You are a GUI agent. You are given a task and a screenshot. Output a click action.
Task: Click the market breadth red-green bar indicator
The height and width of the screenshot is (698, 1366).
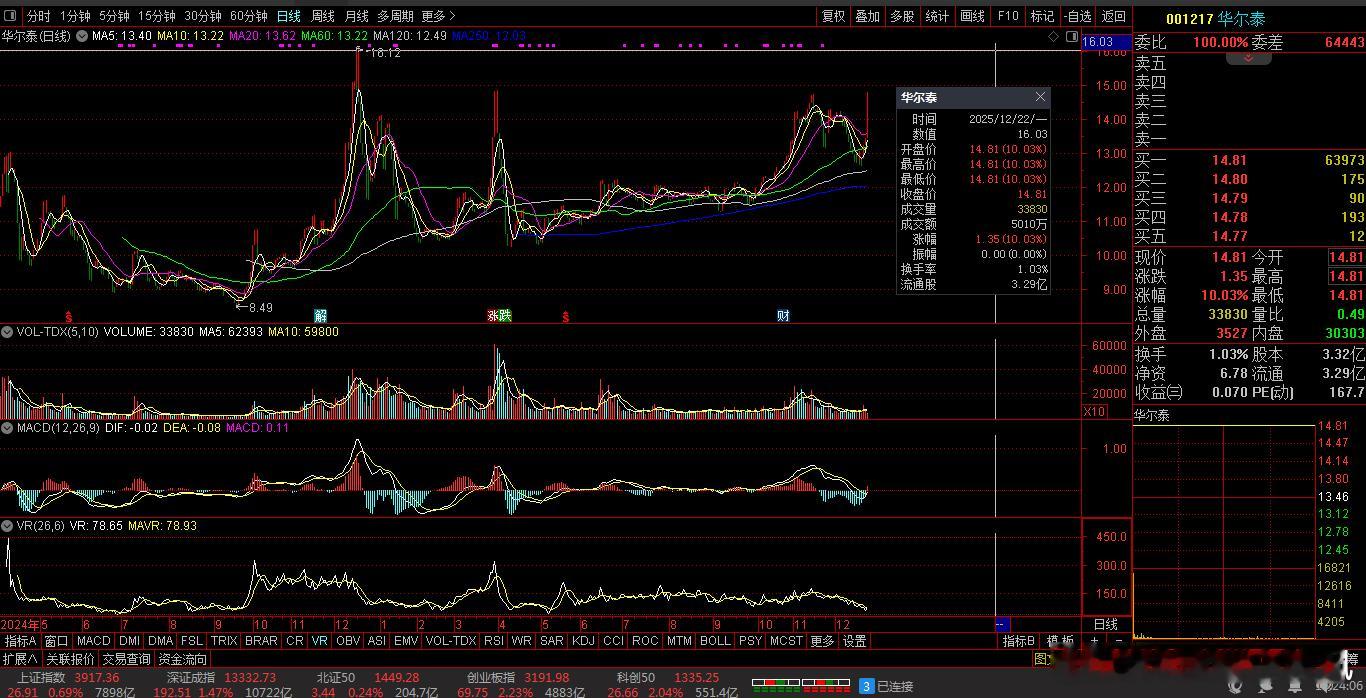798,686
